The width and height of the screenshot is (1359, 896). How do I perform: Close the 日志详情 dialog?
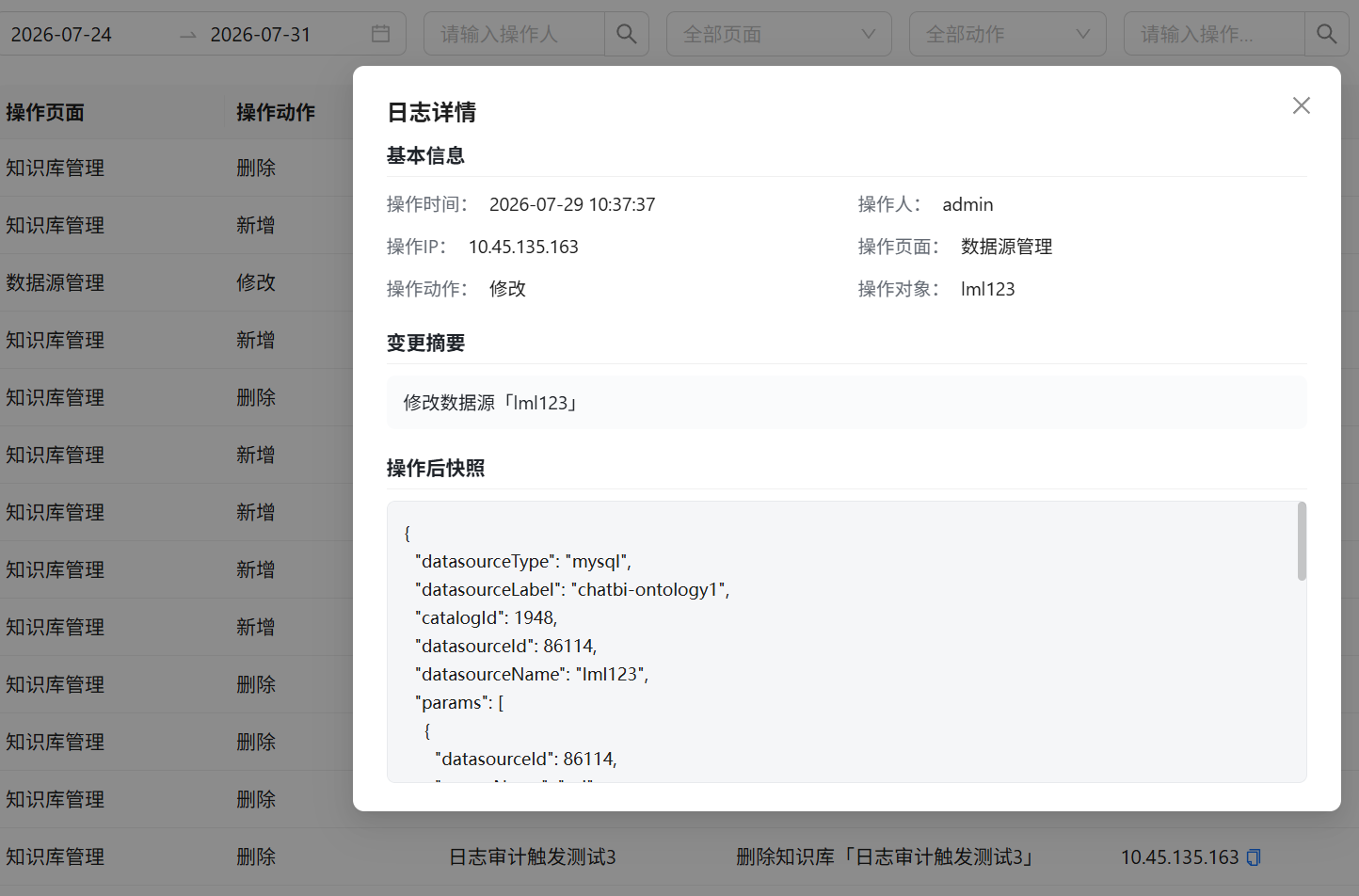pos(1302,105)
